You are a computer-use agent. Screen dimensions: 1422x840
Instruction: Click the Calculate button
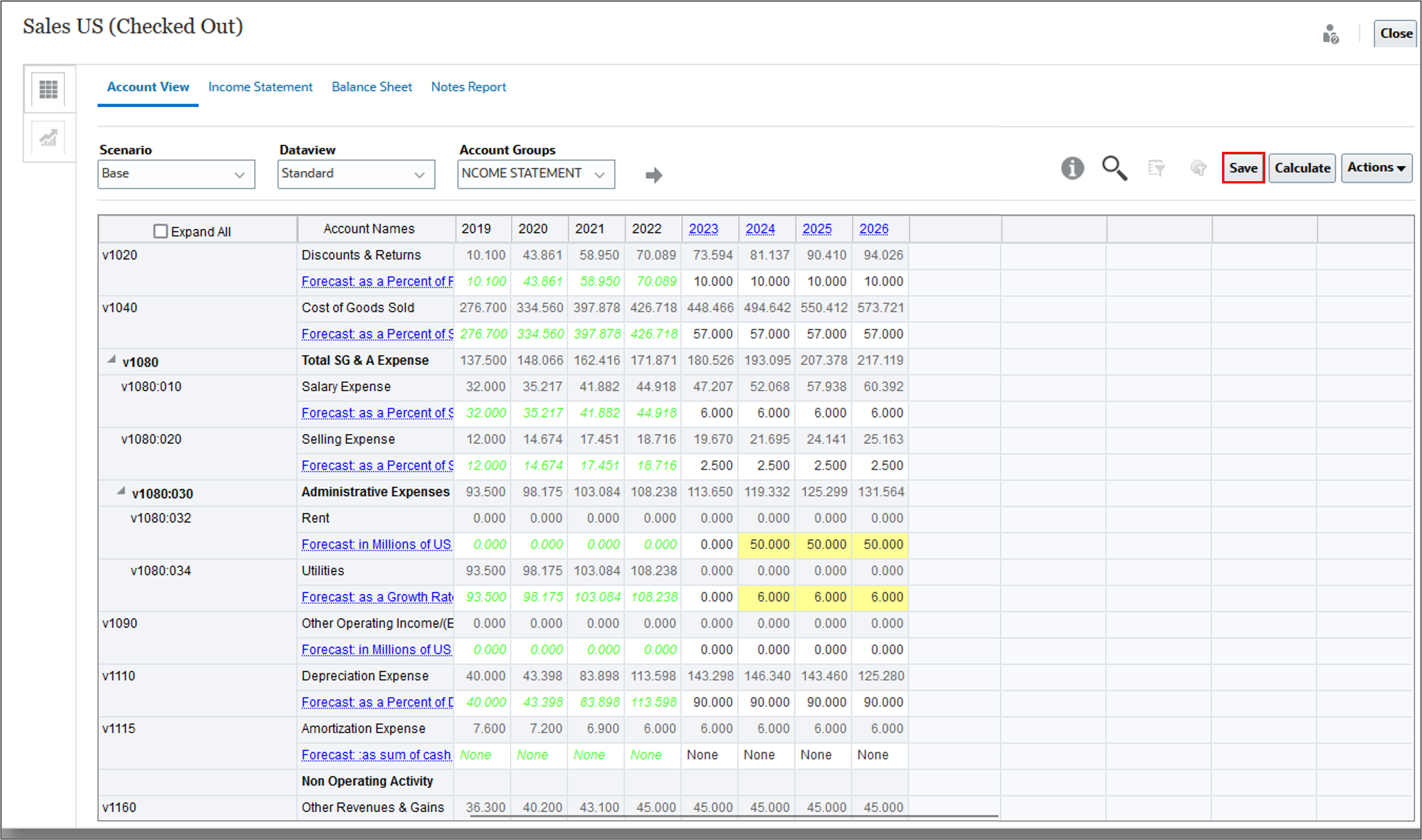point(1302,167)
